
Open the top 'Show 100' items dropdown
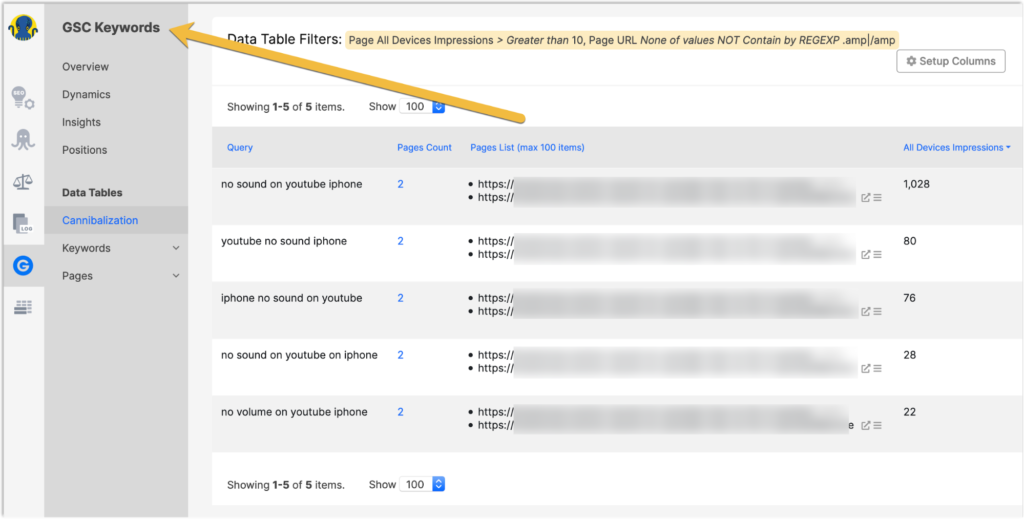(422, 106)
